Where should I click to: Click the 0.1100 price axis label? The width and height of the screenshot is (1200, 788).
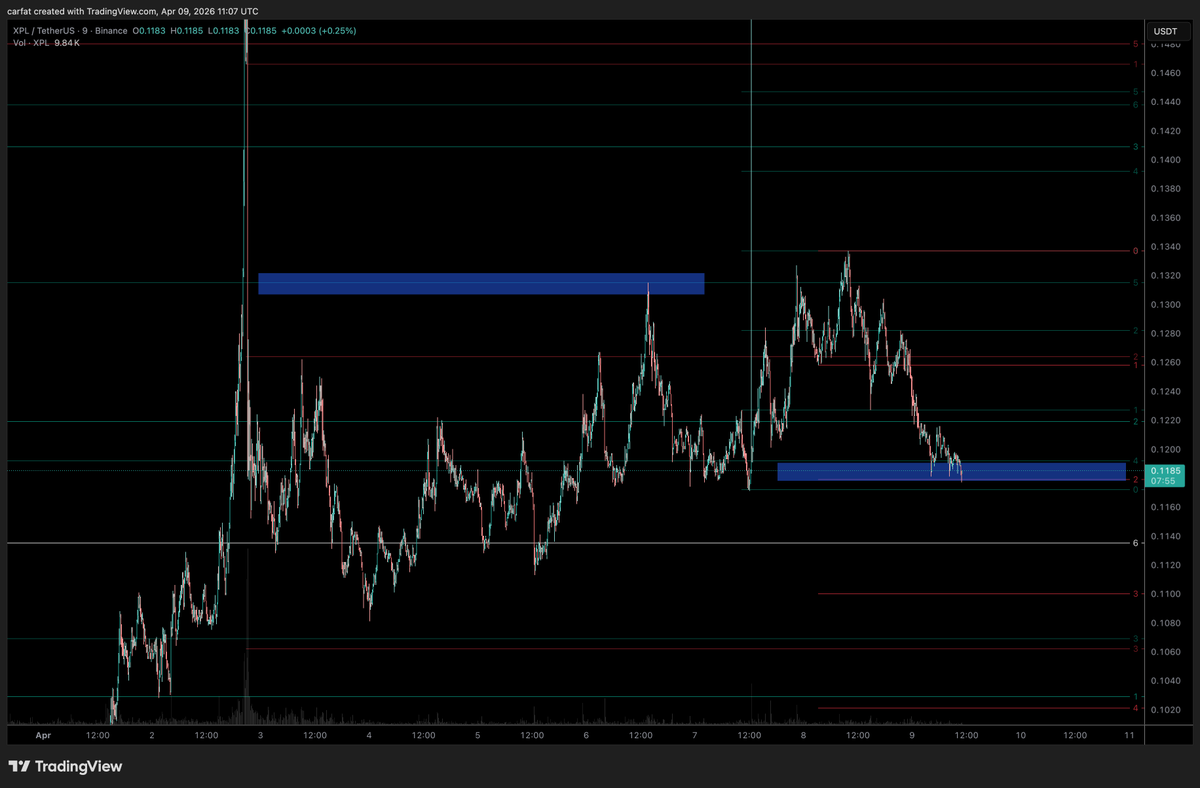[1164, 595]
